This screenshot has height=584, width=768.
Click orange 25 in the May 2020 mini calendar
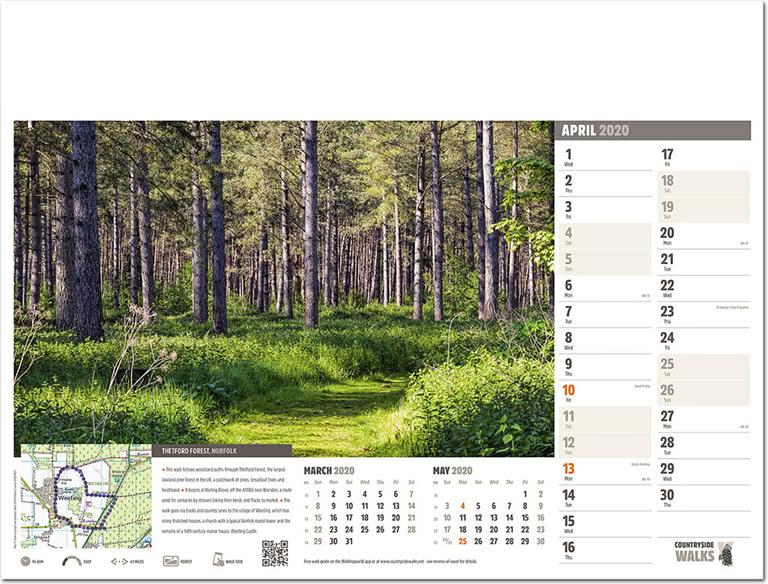(462, 541)
